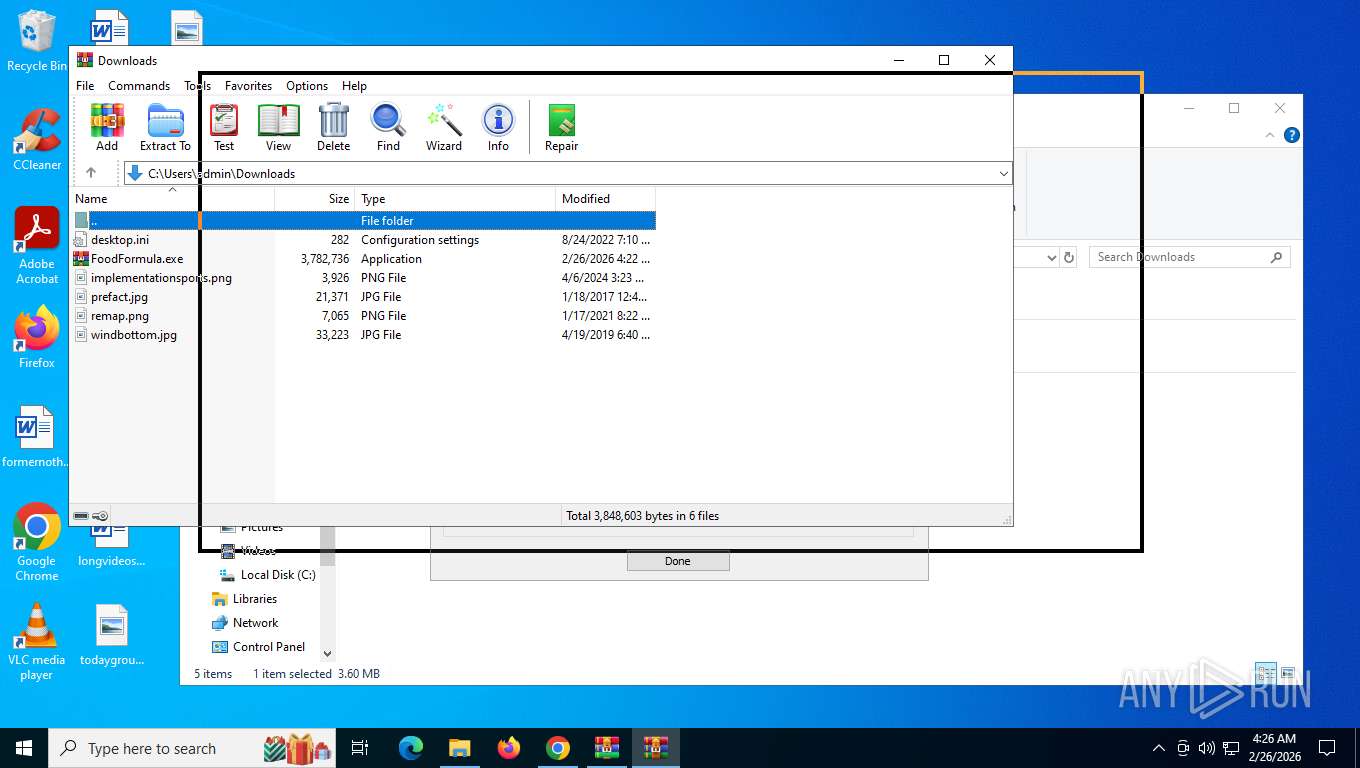Open Recycle Bin desktop icon
Screen dimensions: 1360x768
coord(37,41)
